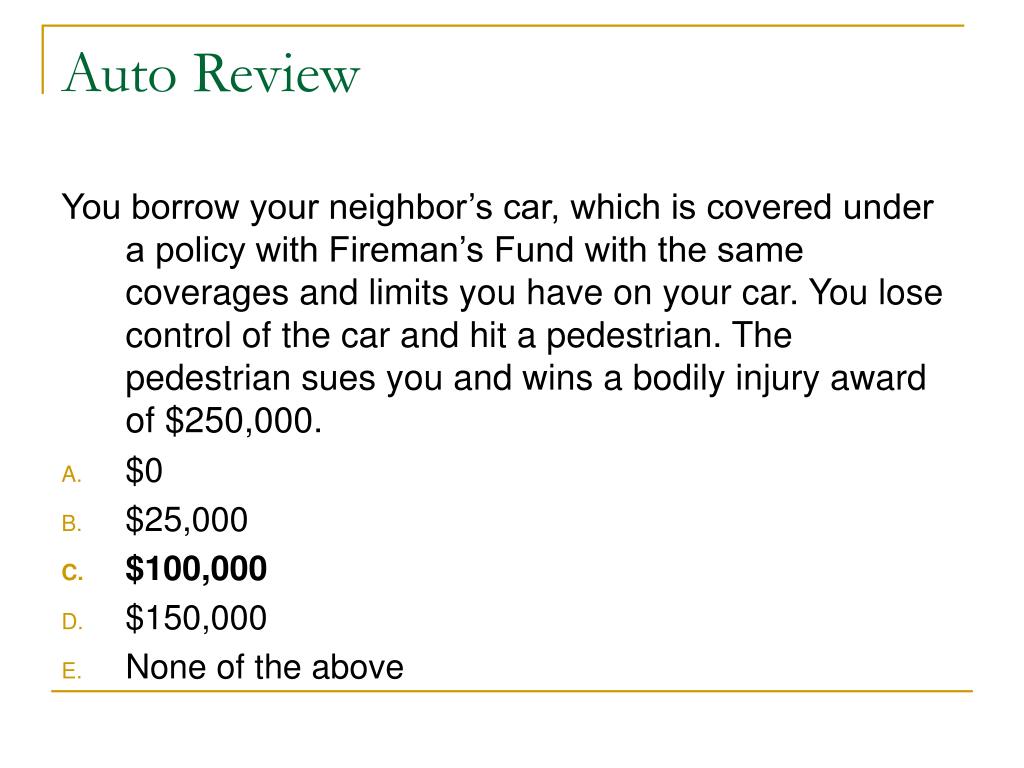Click the line starting "You borrow your neighbor's car"
The width and height of the screenshot is (1024, 768).
coord(498,208)
